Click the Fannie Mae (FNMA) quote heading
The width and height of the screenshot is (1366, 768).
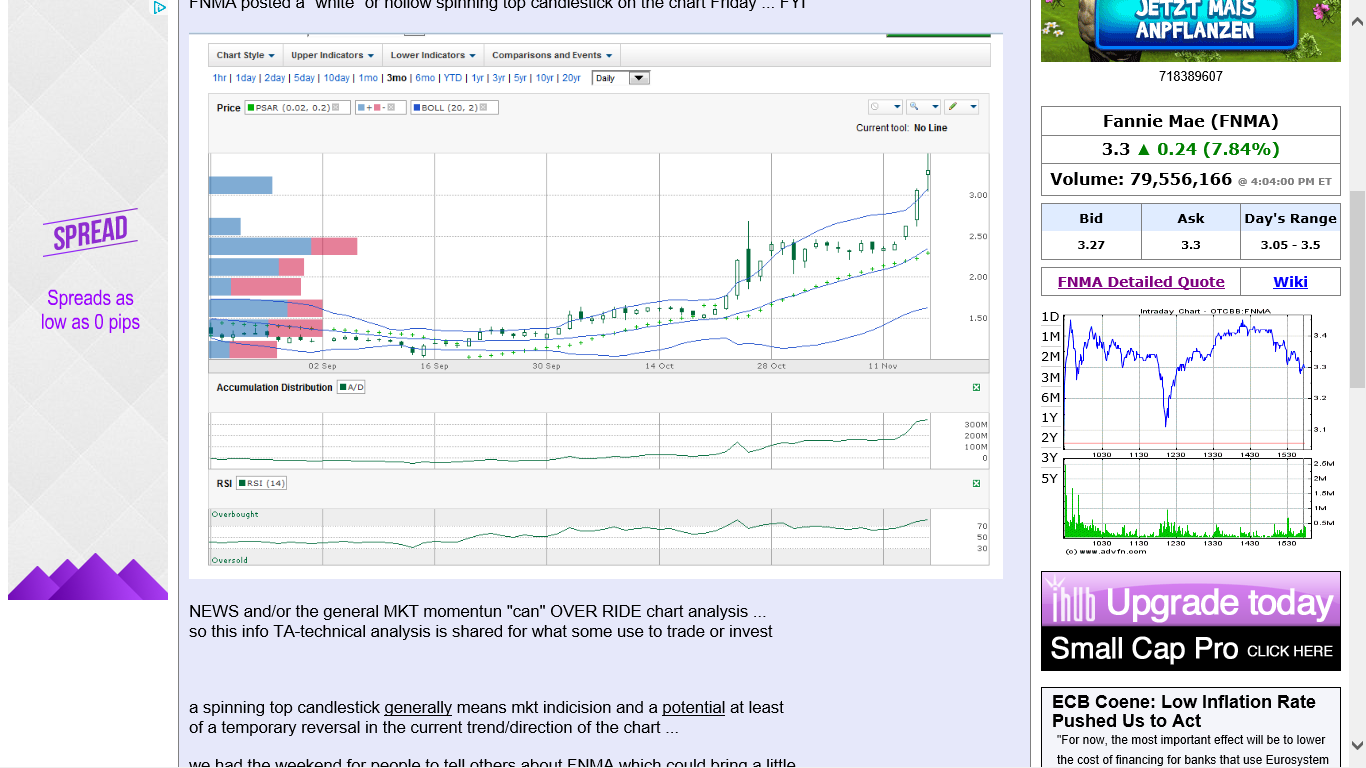coord(1191,121)
